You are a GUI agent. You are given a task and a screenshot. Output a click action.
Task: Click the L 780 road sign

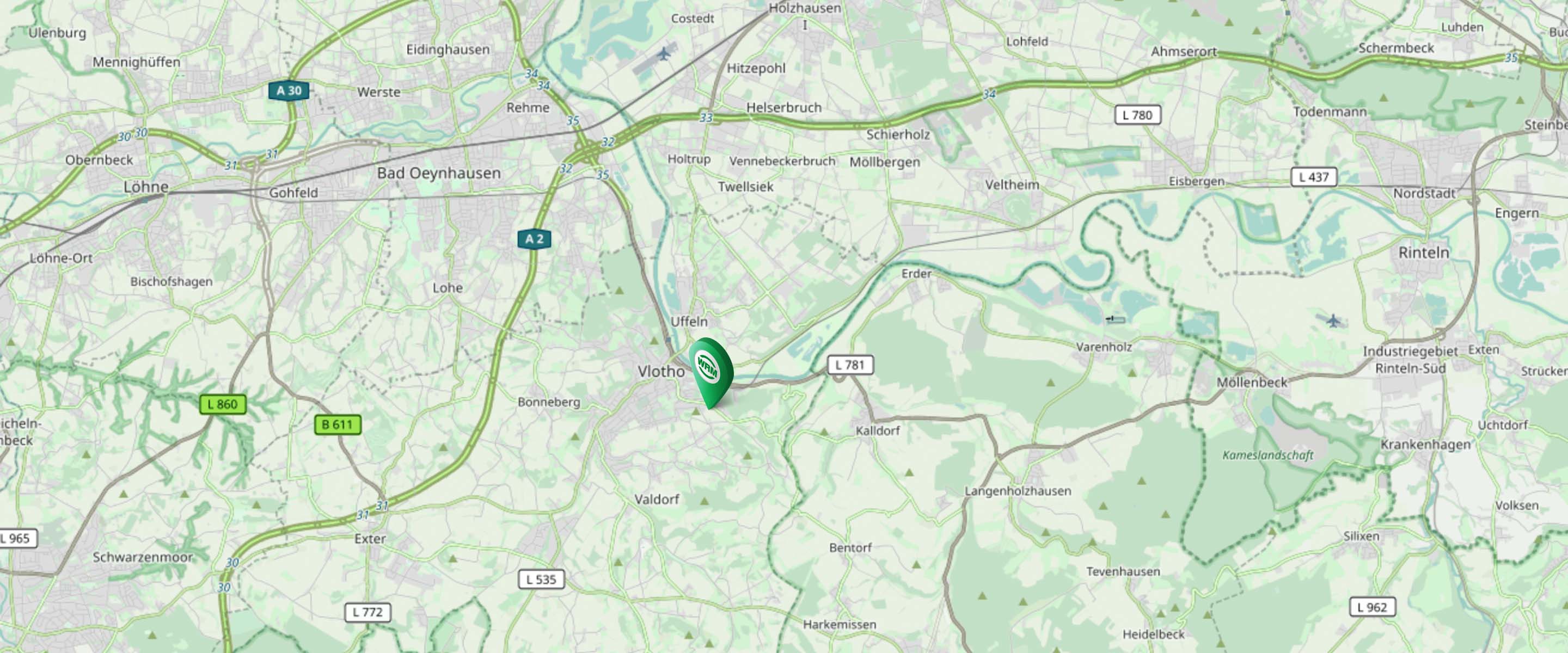(x=1138, y=114)
